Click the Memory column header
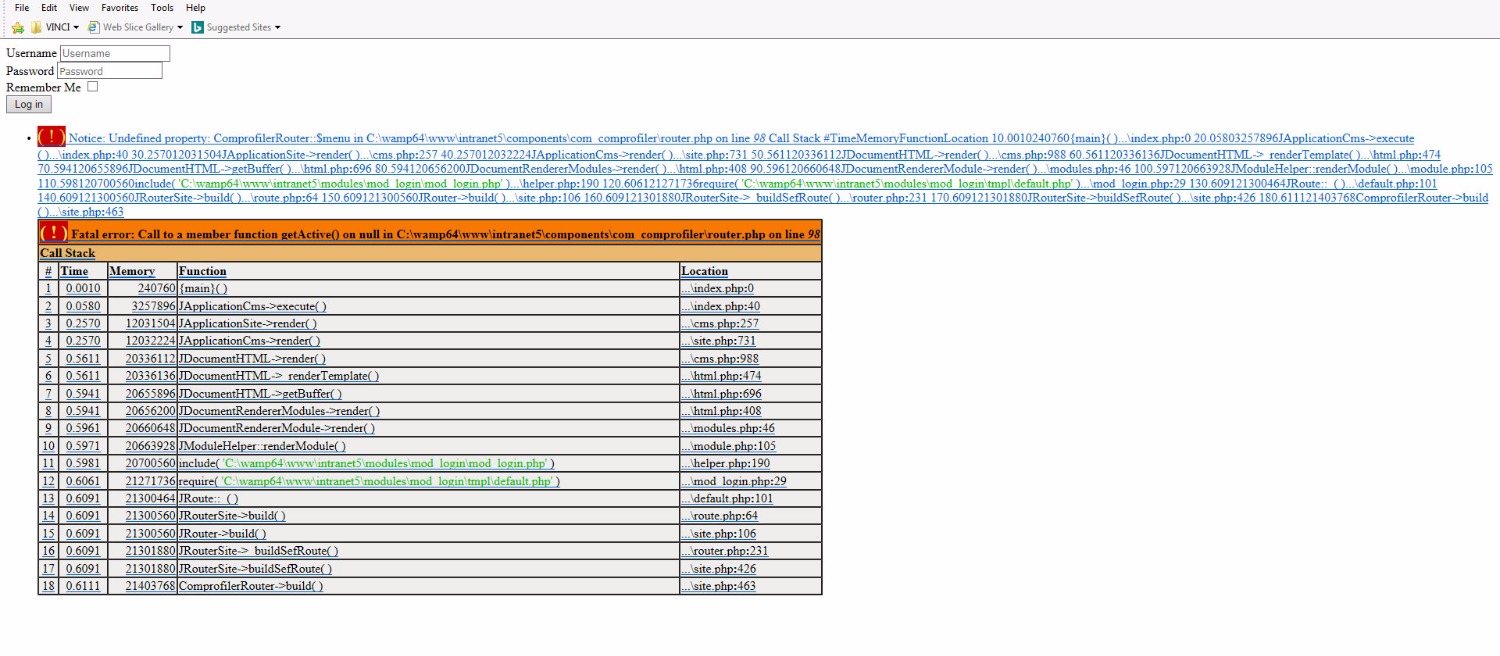Image resolution: width=1500 pixels, height=656 pixels. tap(141, 271)
